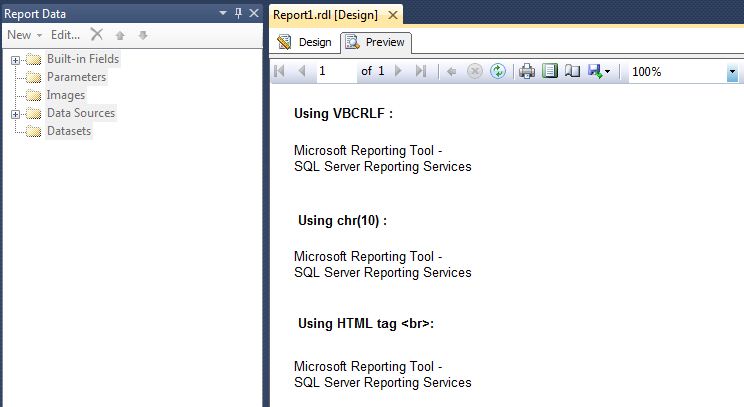Viewport: 744px width, 407px height.
Task: Select Built-in Fields folder
Action: point(83,59)
